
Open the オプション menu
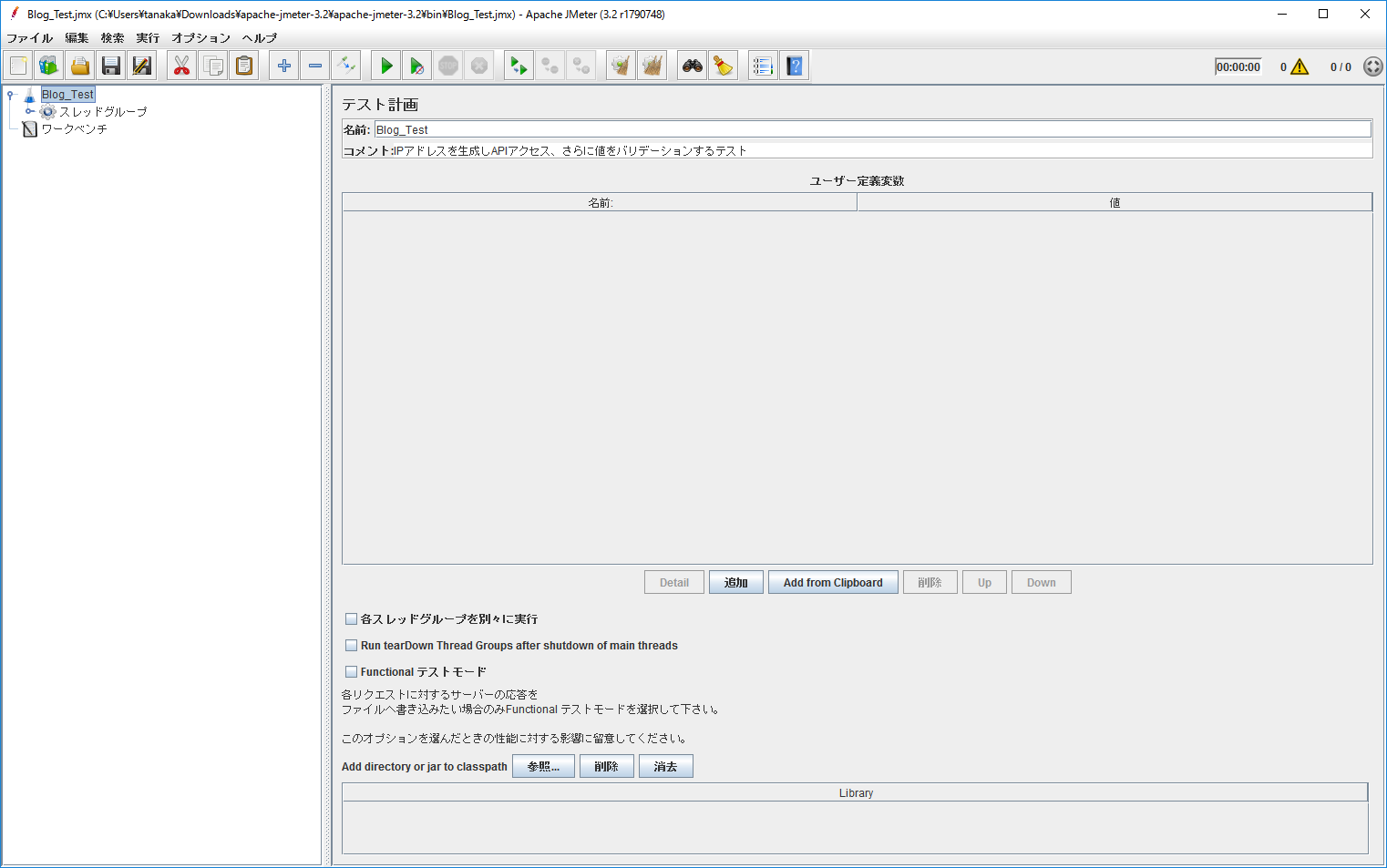coord(200,38)
